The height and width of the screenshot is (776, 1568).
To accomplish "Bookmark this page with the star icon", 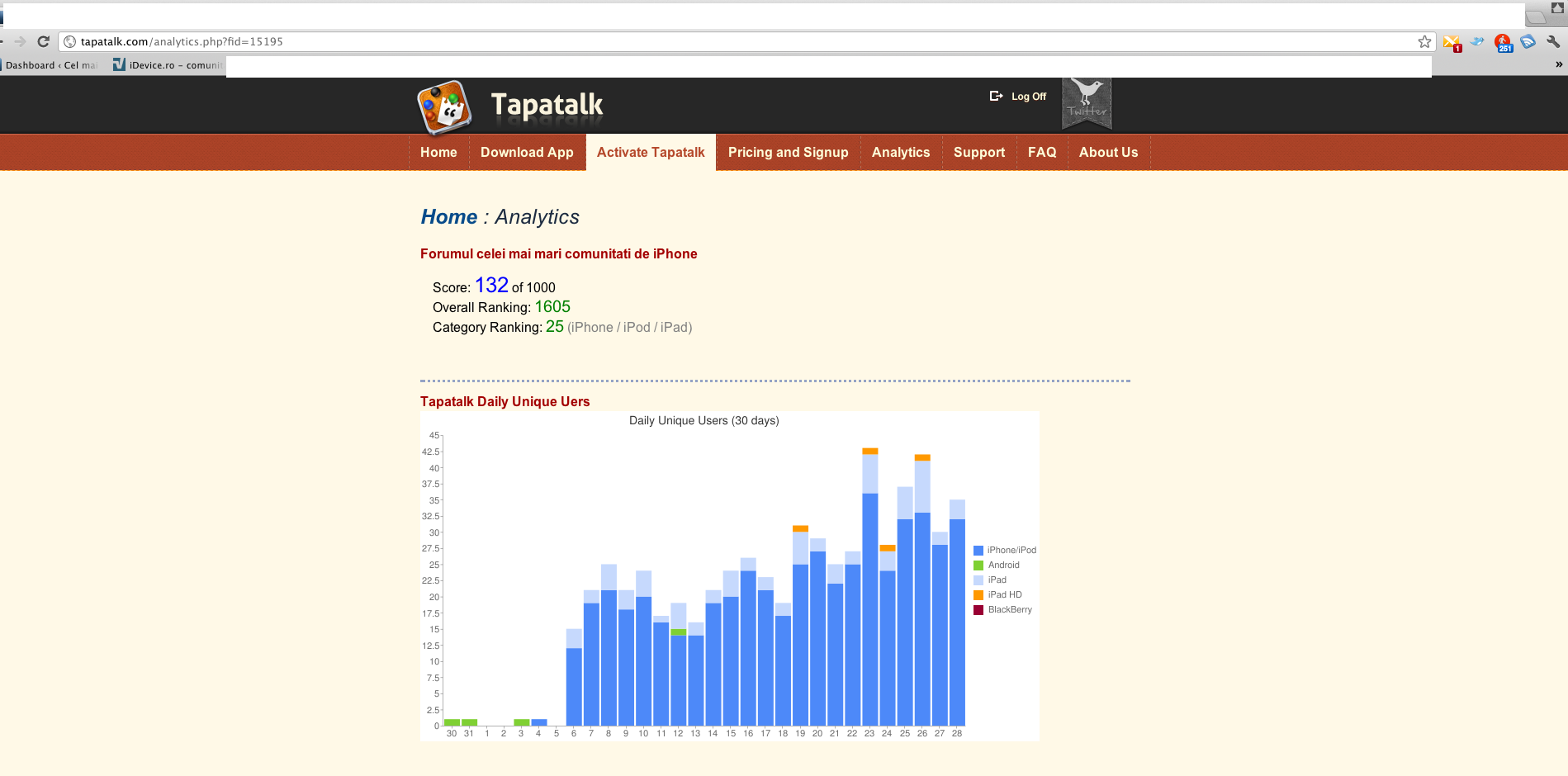I will pos(1424,41).
